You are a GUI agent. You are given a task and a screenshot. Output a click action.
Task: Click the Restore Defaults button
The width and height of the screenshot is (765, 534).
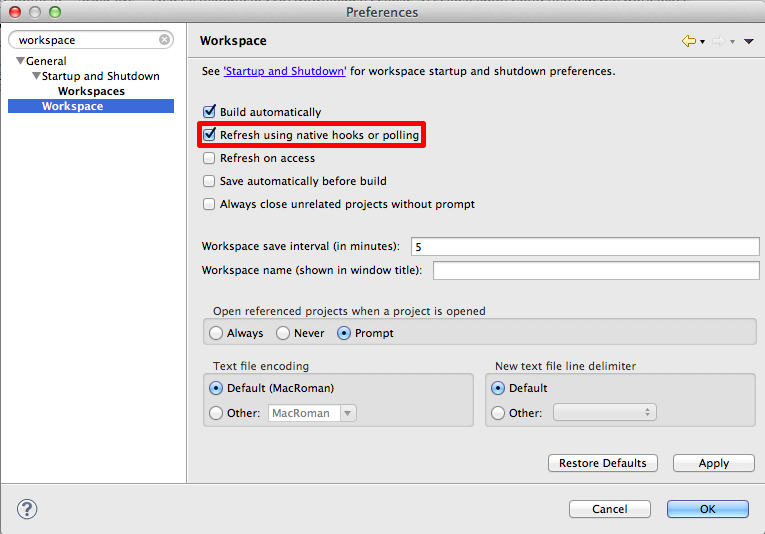603,463
